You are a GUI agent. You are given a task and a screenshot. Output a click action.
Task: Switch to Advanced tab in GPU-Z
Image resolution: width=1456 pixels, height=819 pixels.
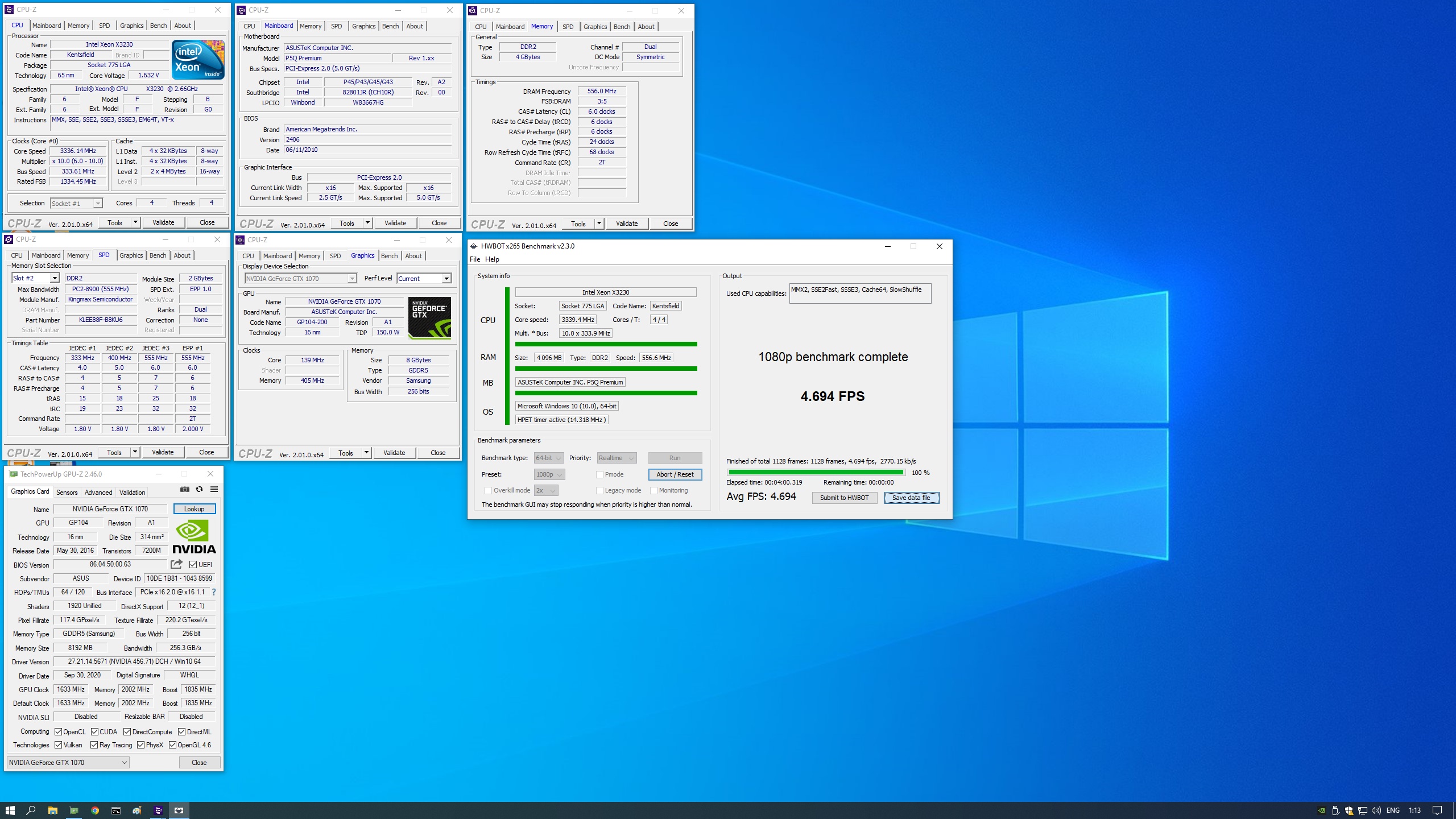tap(98, 493)
